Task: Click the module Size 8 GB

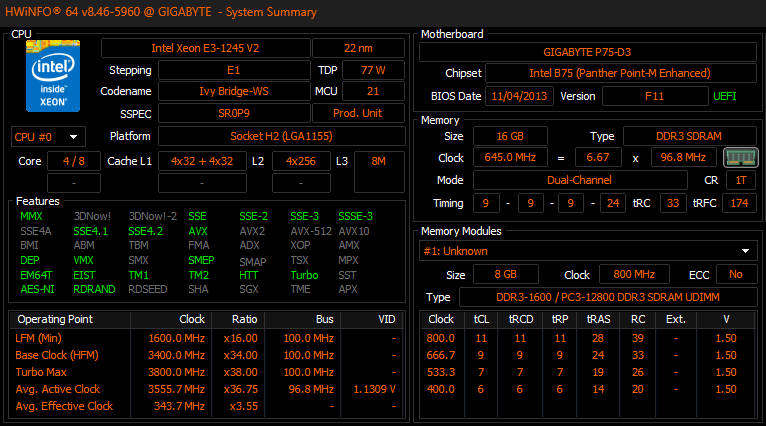Action: tap(506, 274)
